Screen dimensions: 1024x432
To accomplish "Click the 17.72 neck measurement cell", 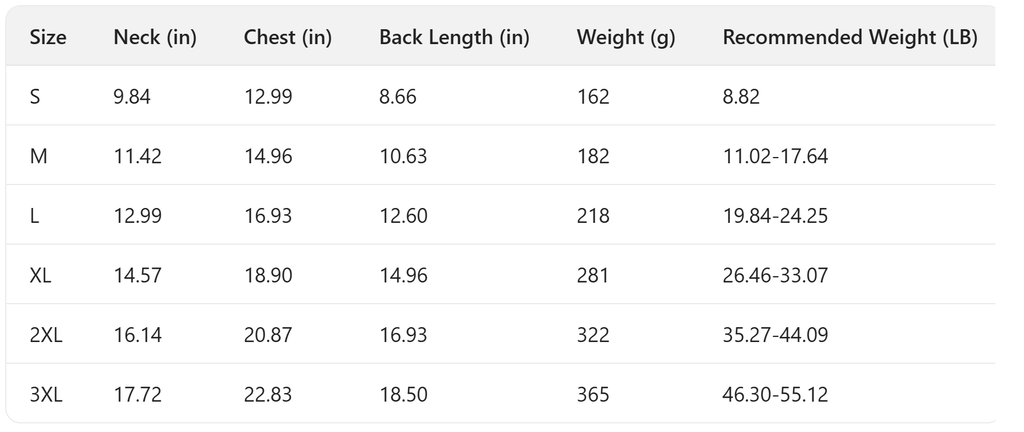I will [x=138, y=395].
